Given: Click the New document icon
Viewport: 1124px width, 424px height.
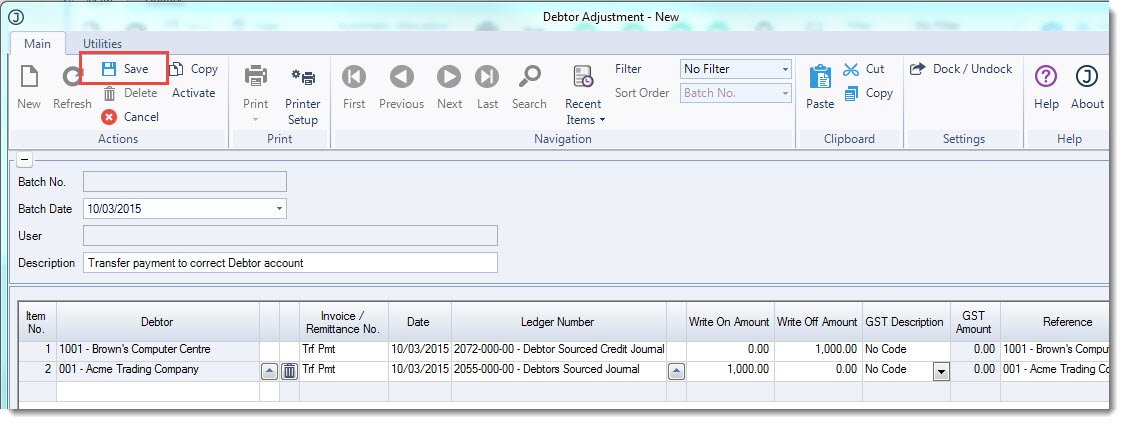Looking at the screenshot, I should pos(29,76).
